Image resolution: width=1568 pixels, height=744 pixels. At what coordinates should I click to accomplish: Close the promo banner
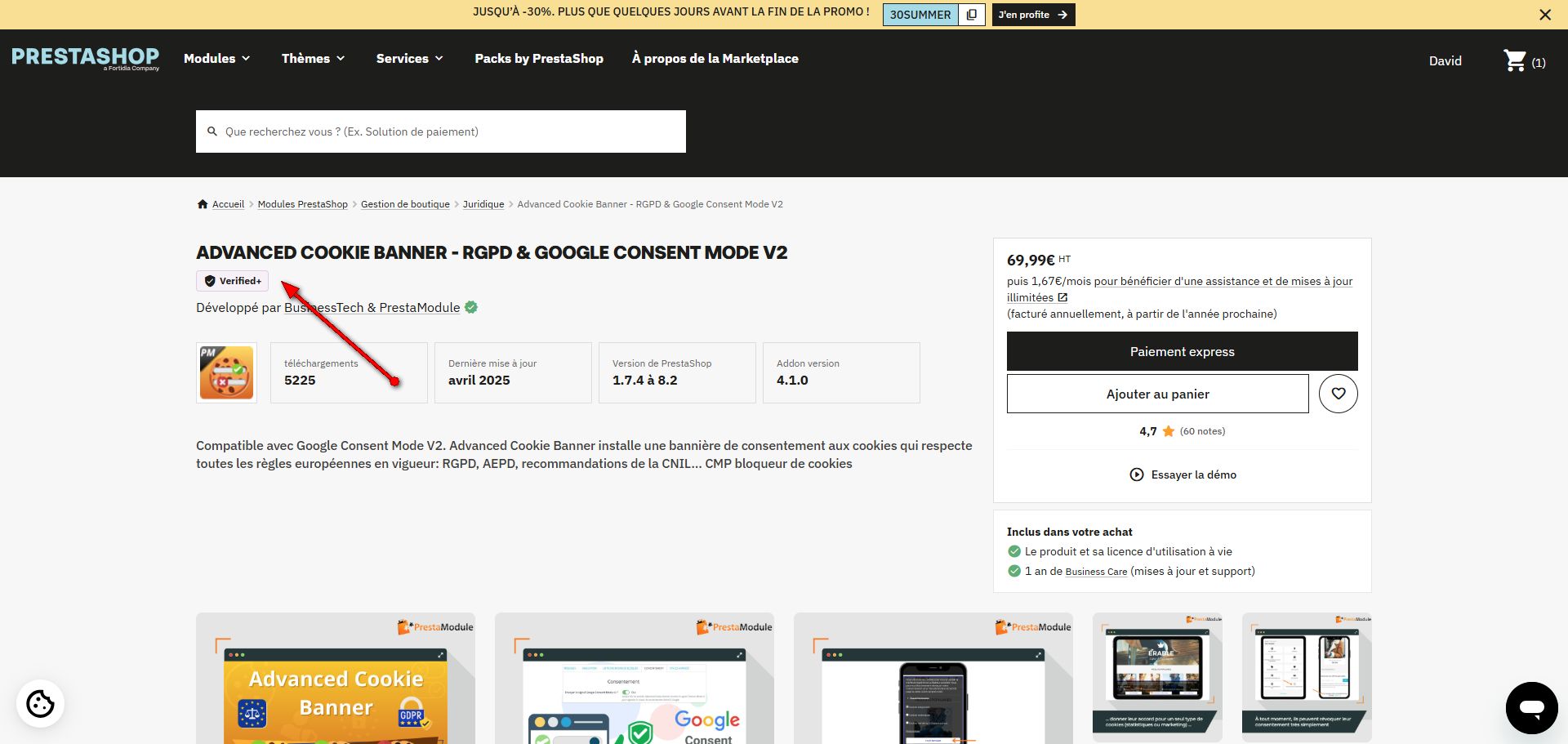[1544, 15]
